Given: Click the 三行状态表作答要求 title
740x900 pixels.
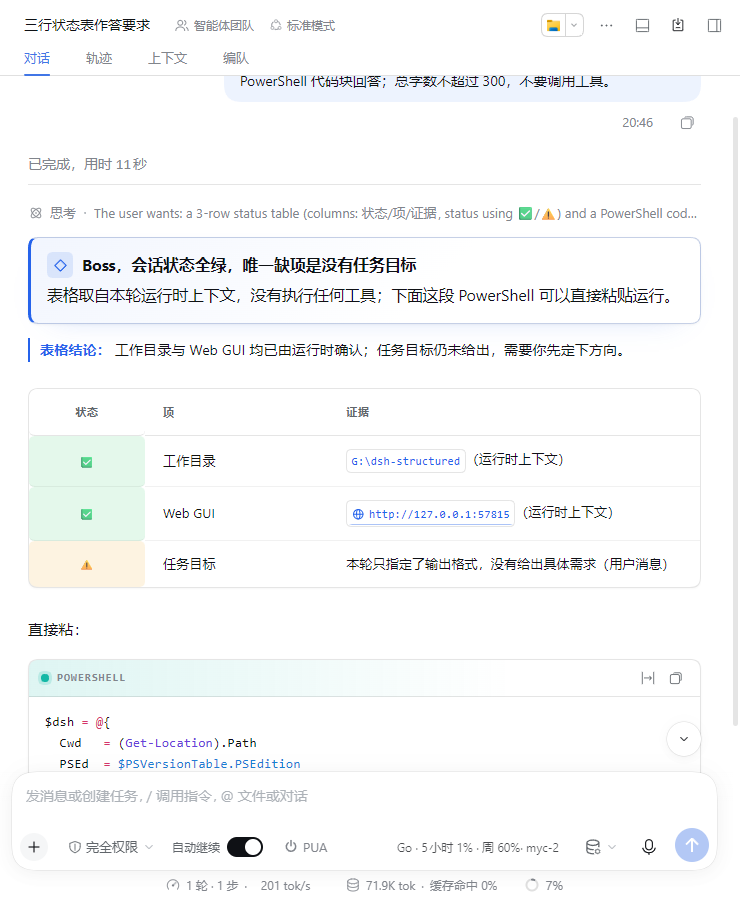Looking at the screenshot, I should point(87,25).
